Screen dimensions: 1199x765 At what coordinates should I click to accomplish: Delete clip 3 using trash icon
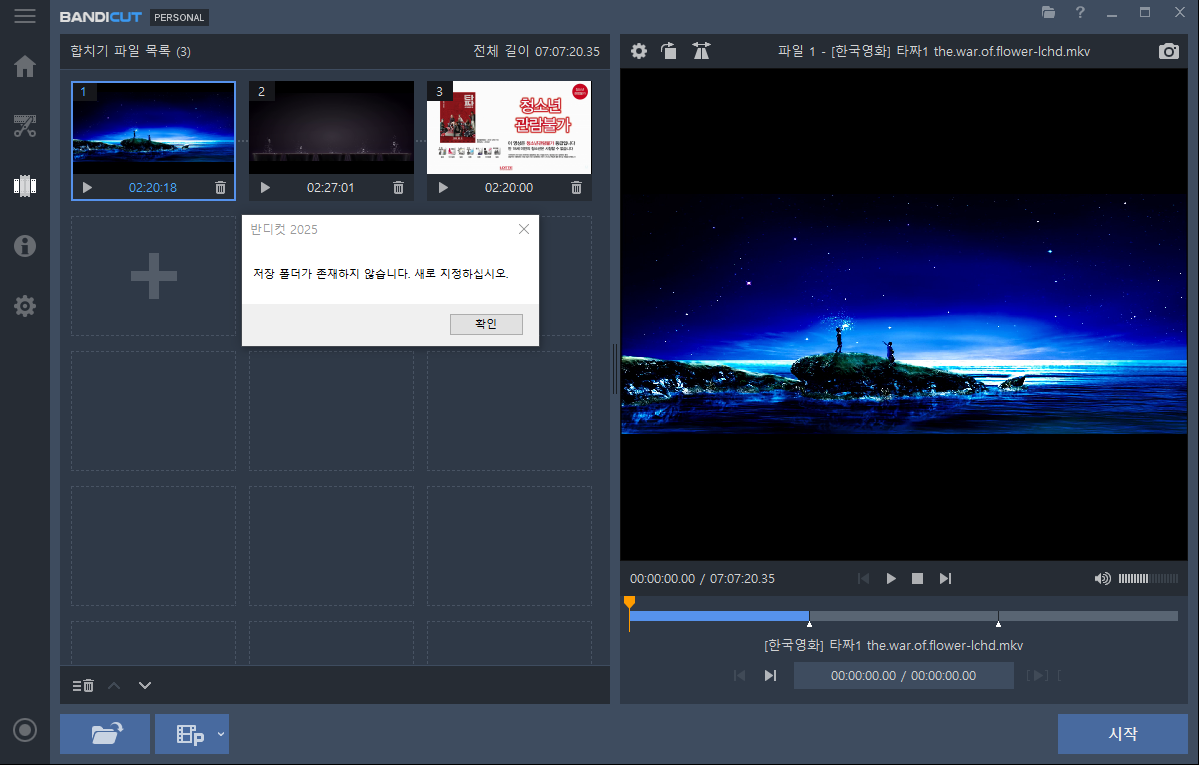tap(577, 187)
